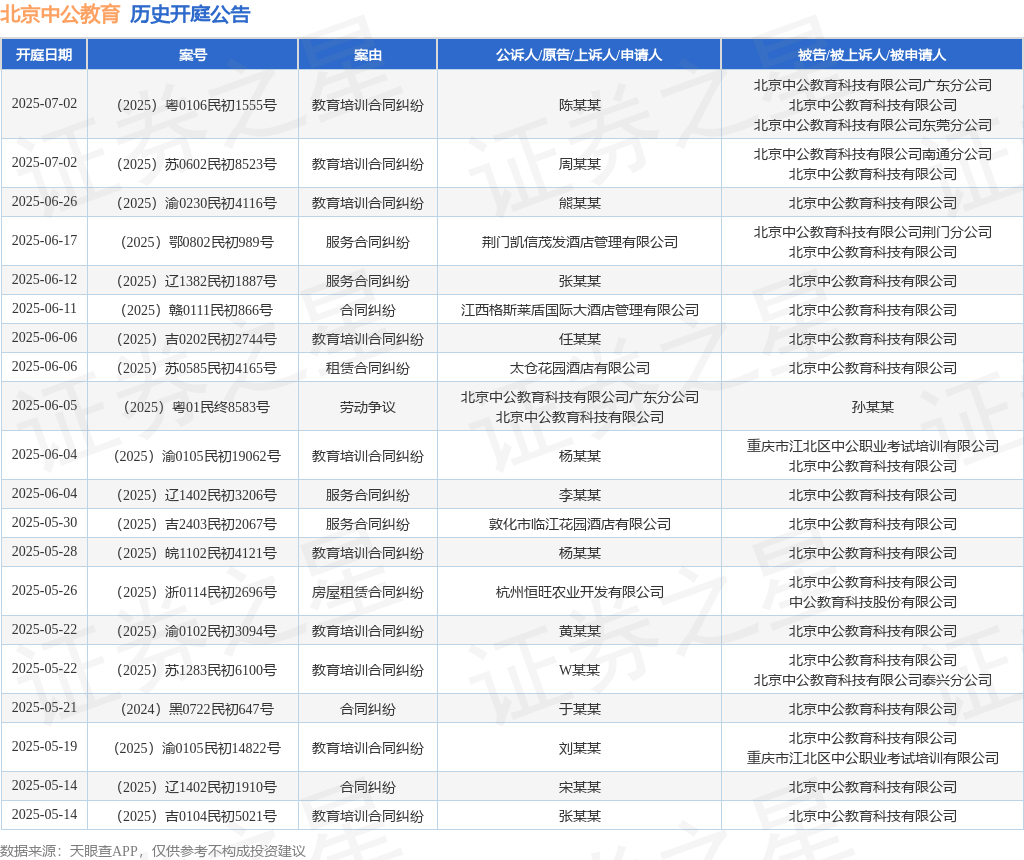The width and height of the screenshot is (1024, 860).
Task: Click plaintiff 杭州恒旺农业开发有限公司
Action: point(579,592)
